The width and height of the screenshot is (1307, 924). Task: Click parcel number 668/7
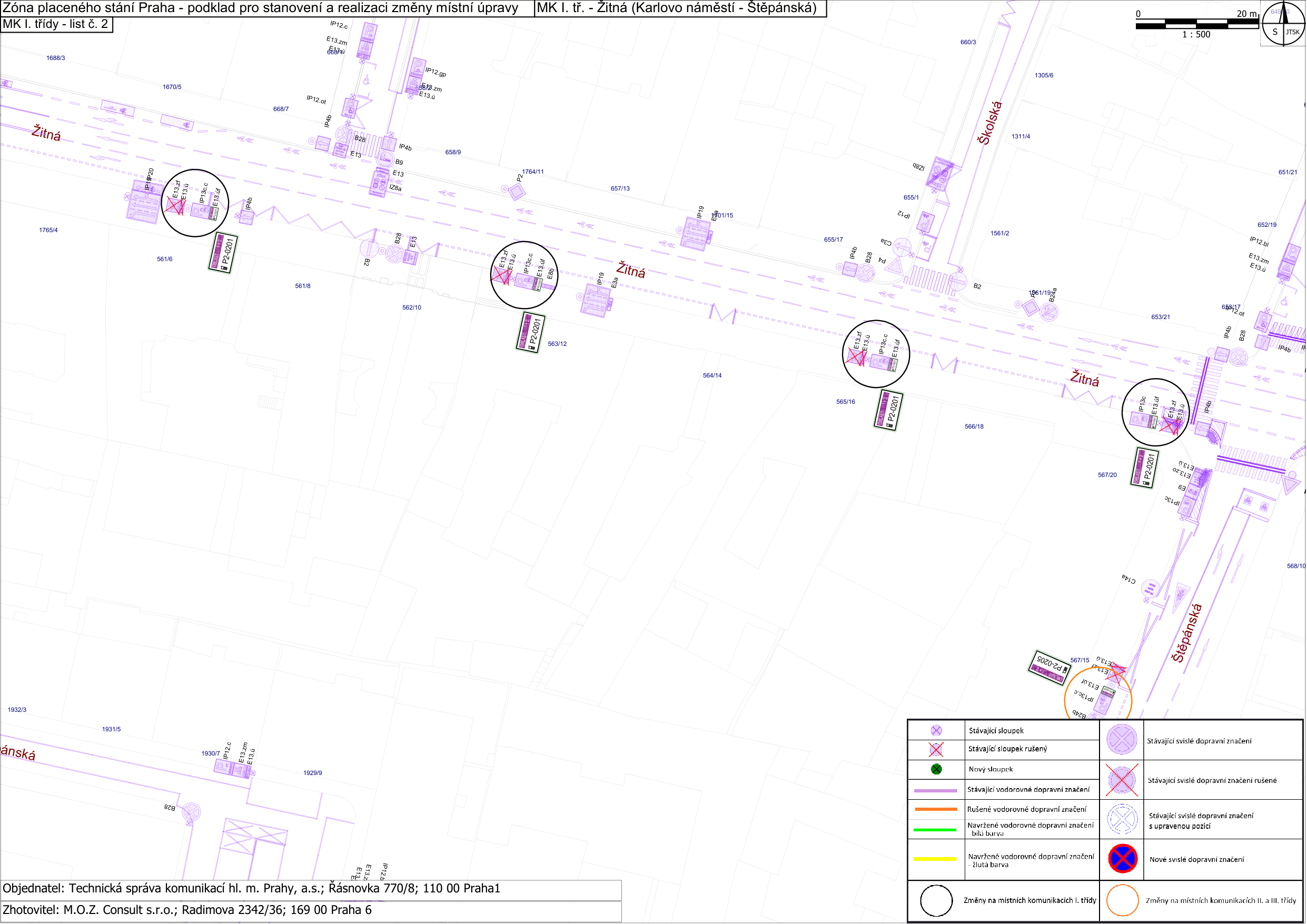[x=281, y=109]
